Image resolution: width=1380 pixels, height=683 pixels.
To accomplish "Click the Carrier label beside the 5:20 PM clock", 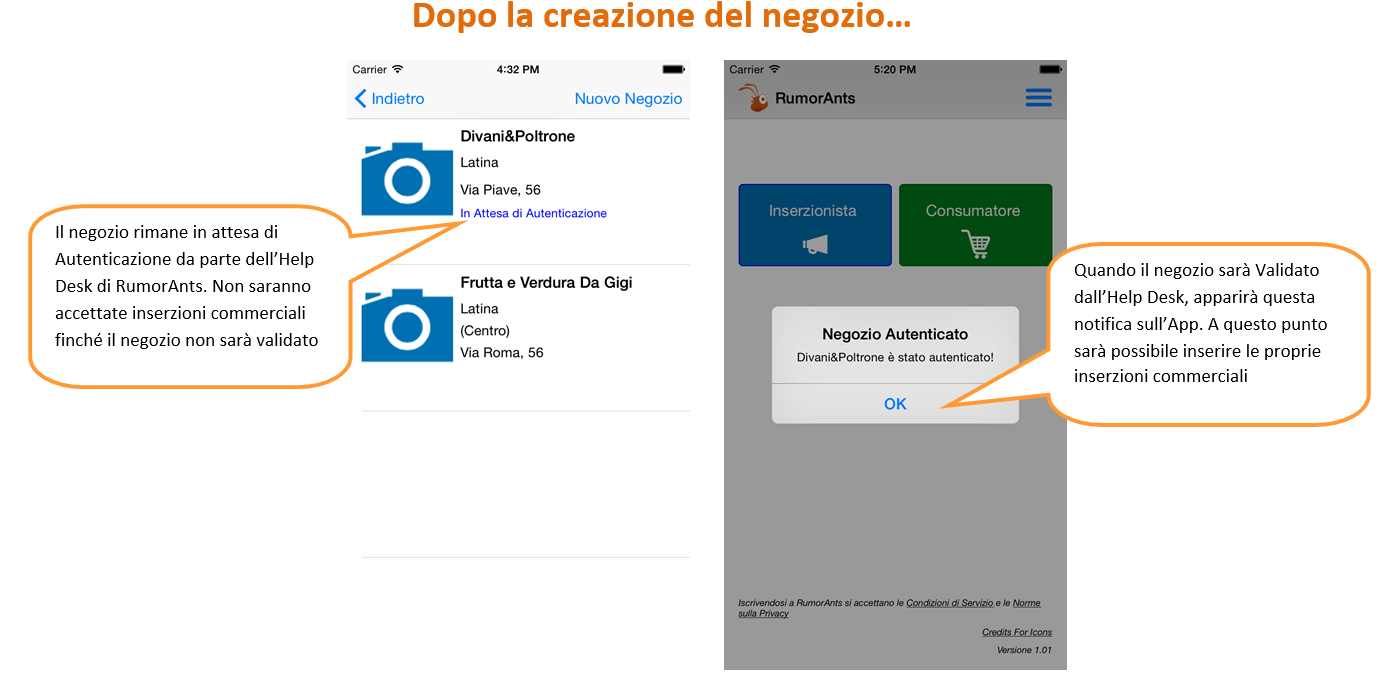I will (x=747, y=70).
